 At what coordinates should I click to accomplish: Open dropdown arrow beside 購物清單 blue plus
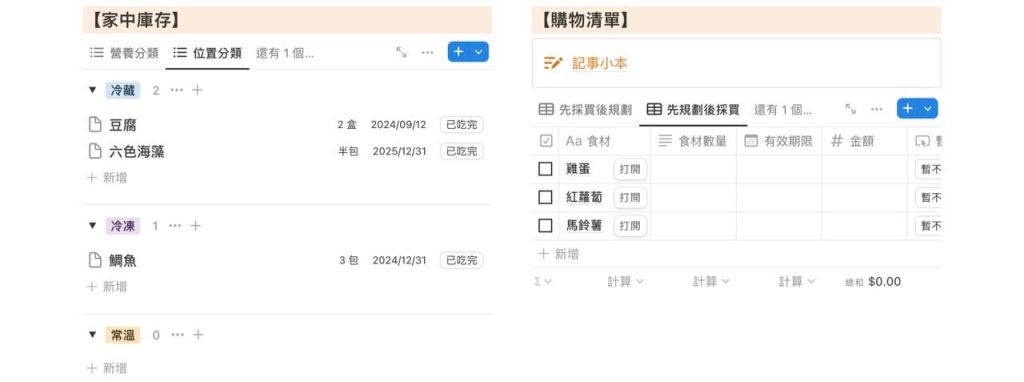(x=928, y=108)
